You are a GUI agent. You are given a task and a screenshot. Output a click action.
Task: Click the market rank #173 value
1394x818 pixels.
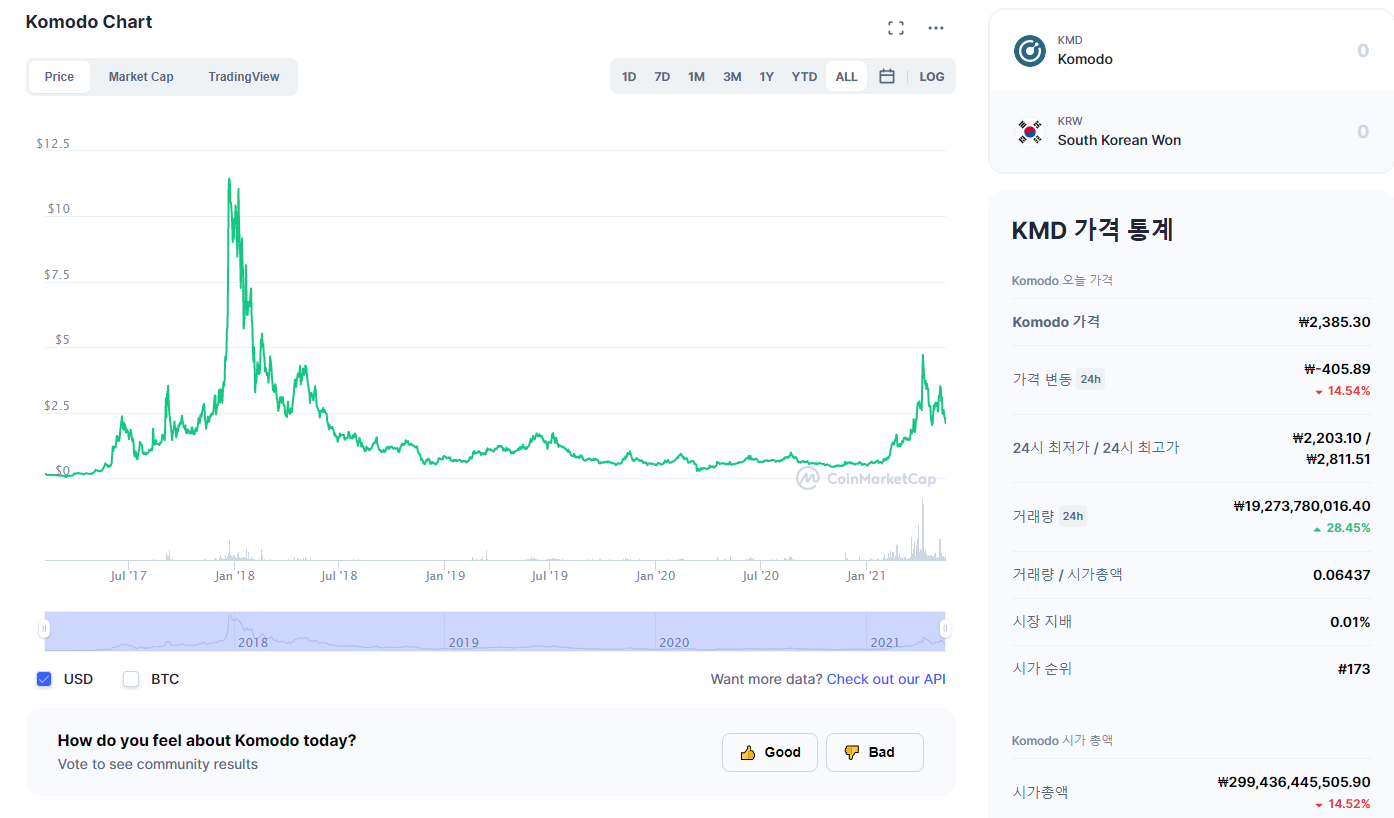(1354, 669)
